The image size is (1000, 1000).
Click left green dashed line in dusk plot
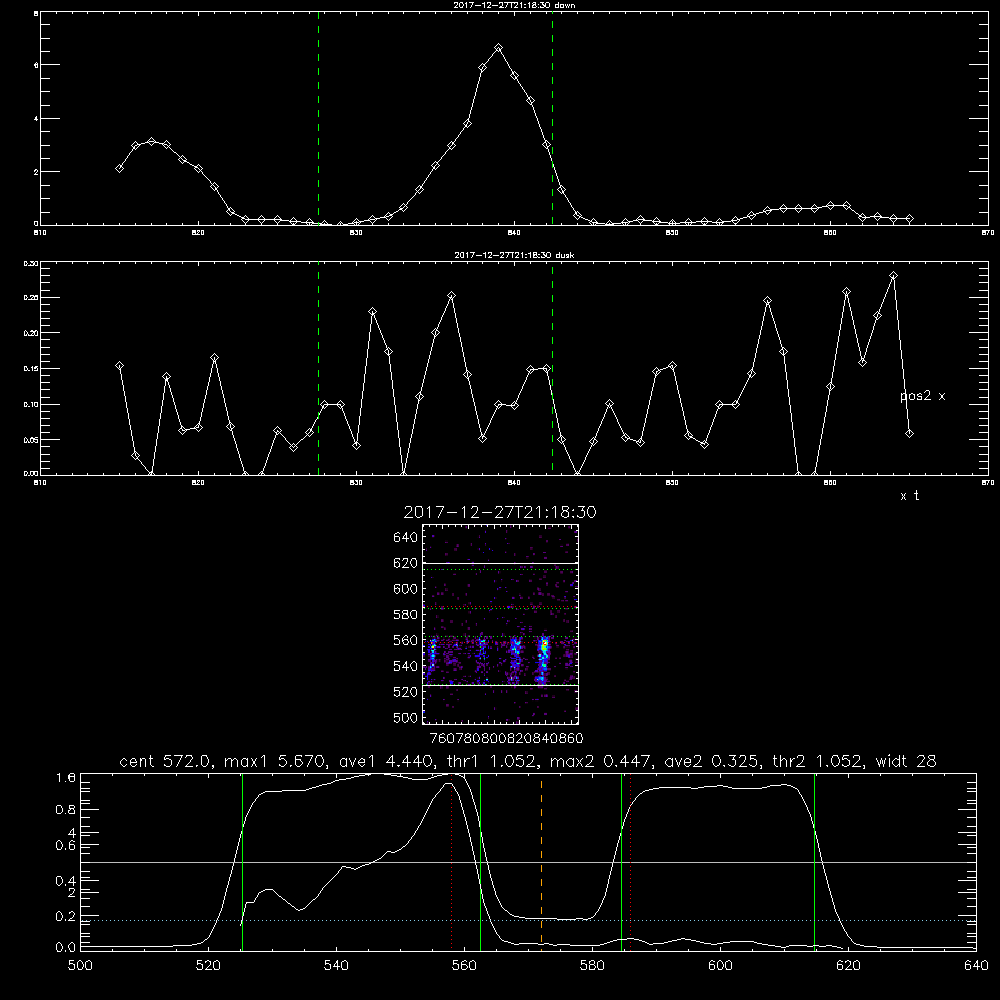point(318,368)
